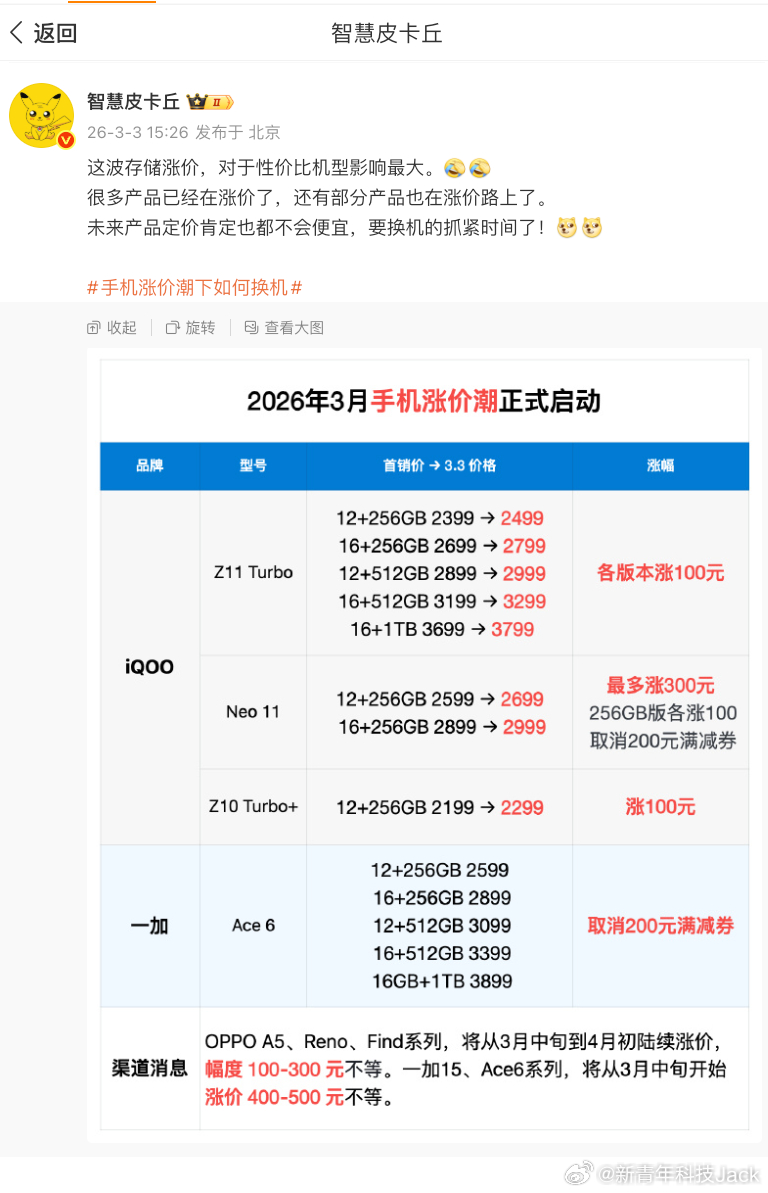The height and width of the screenshot is (1193, 768).
Task: Click the Ace 6 取消200元满减券 cell
Action: (661, 926)
